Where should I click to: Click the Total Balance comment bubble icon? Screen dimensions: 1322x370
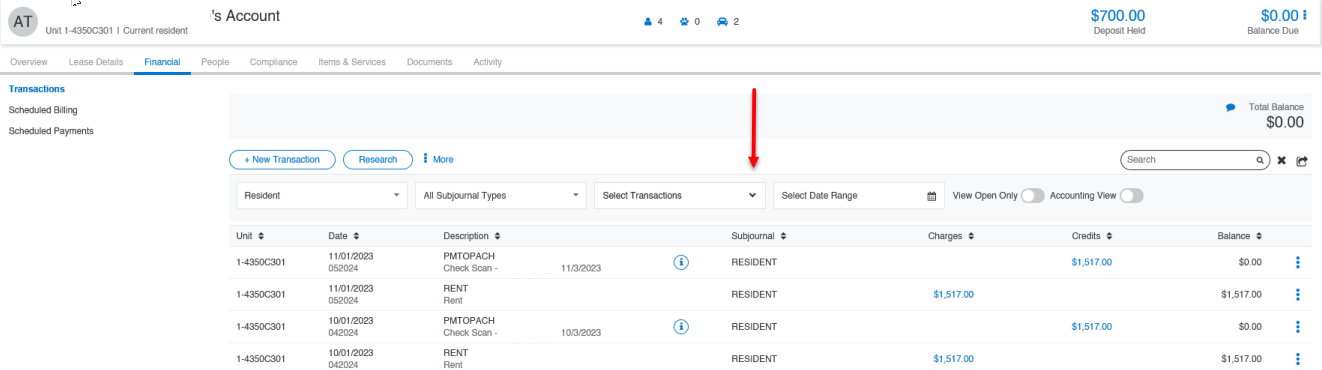pos(1230,107)
